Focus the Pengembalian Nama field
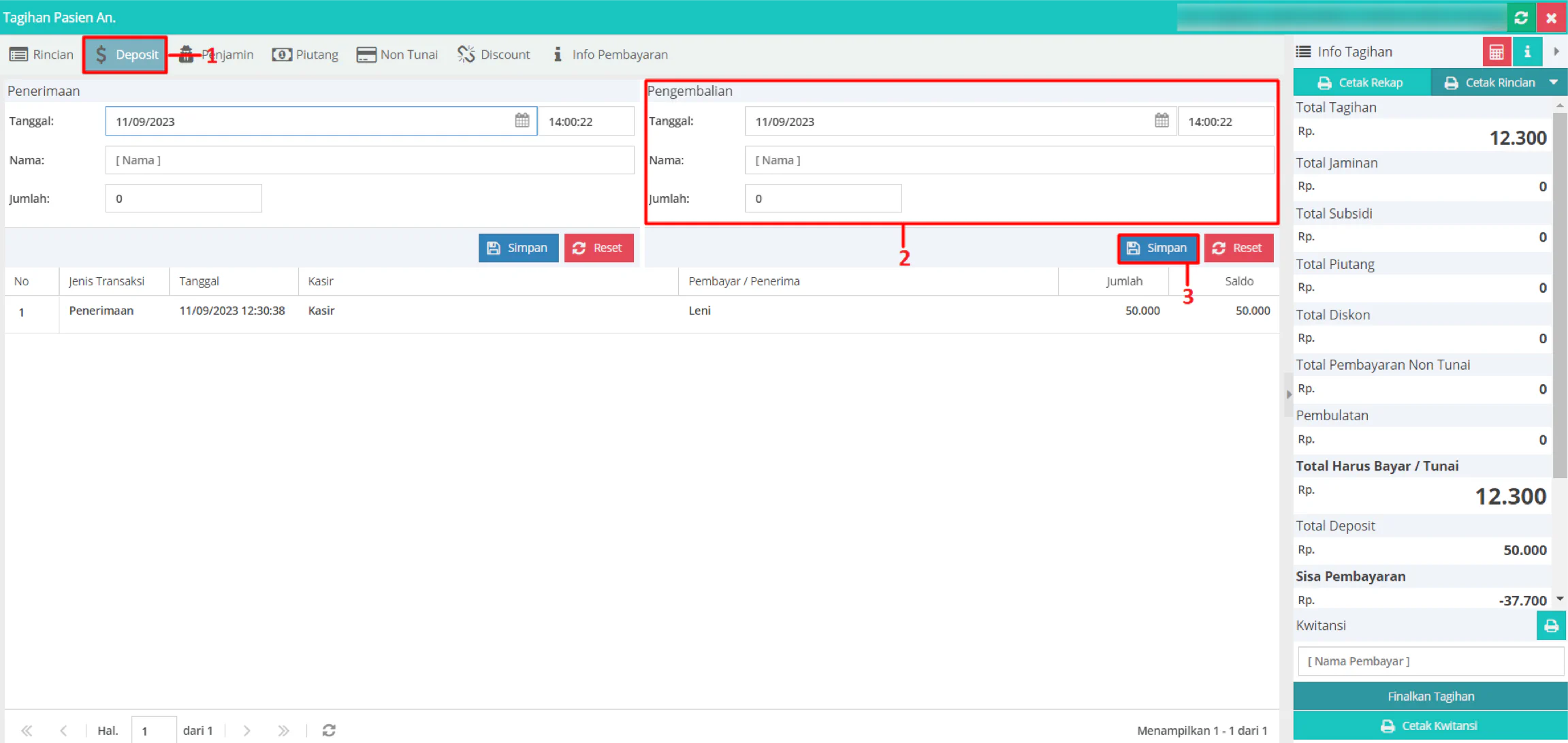Image resolution: width=1568 pixels, height=743 pixels. 1010,160
